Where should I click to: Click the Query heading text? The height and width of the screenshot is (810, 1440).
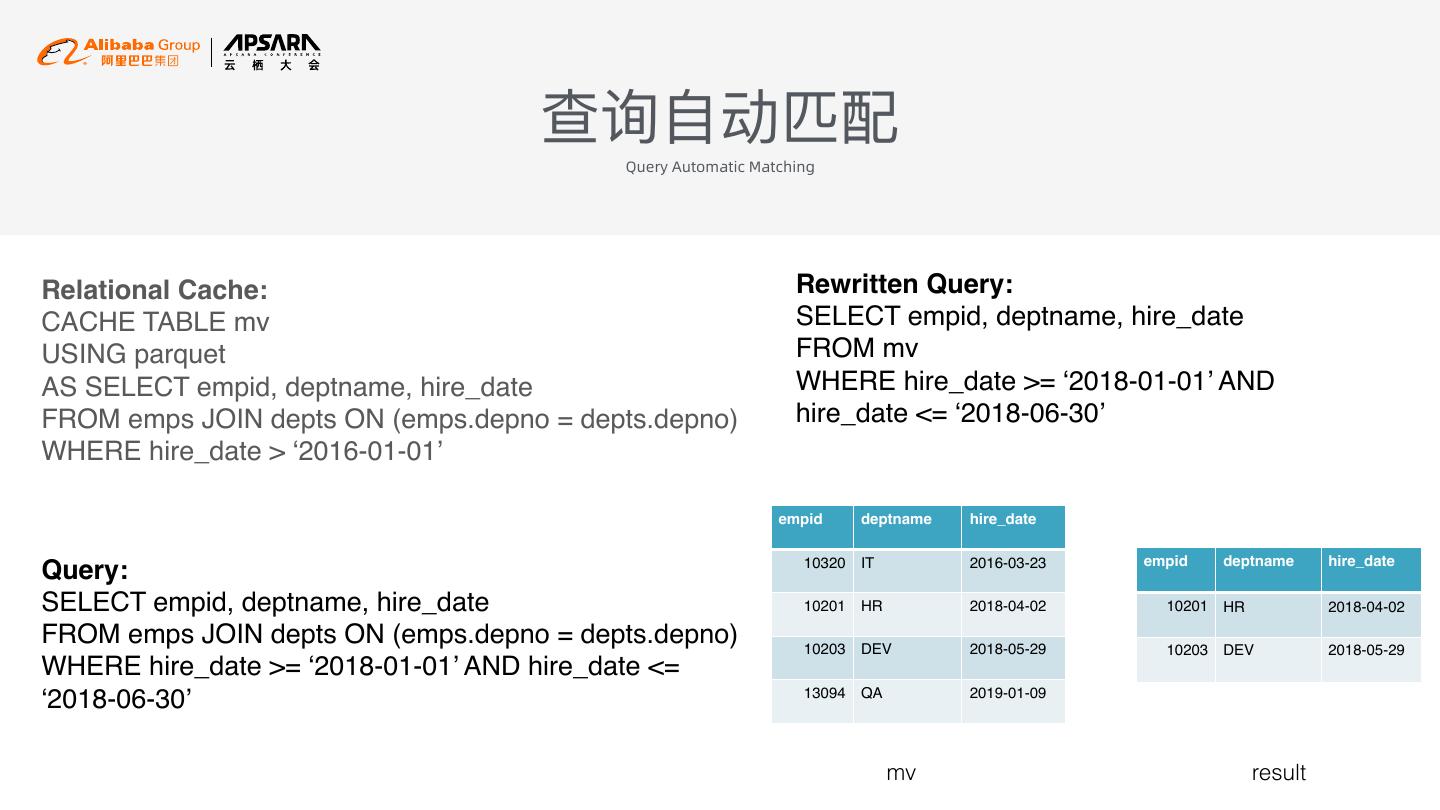click(x=85, y=570)
